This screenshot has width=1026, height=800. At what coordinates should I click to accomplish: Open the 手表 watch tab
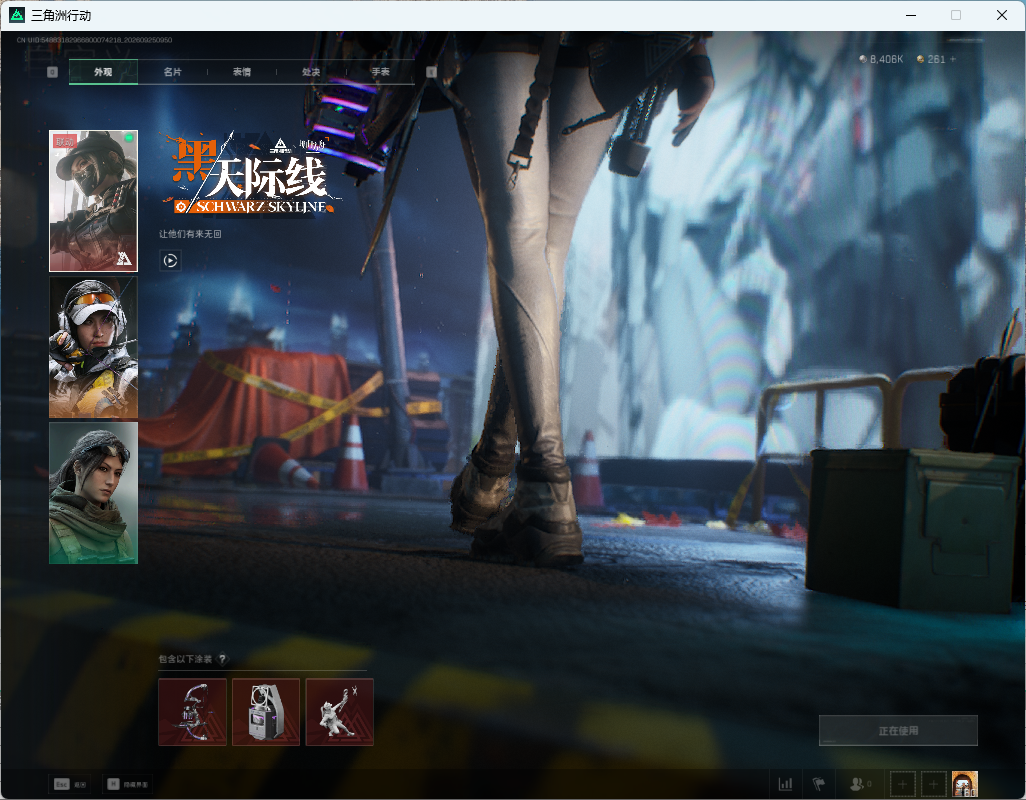tap(381, 72)
